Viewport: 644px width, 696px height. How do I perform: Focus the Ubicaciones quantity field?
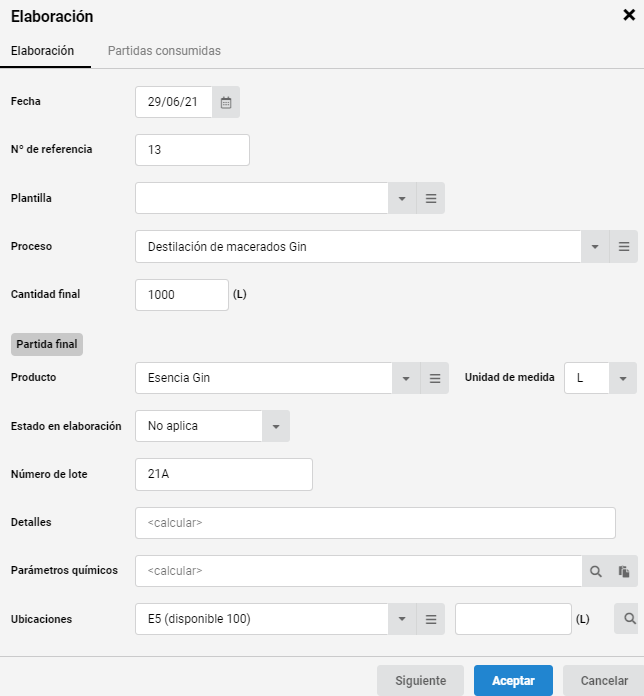pos(514,619)
